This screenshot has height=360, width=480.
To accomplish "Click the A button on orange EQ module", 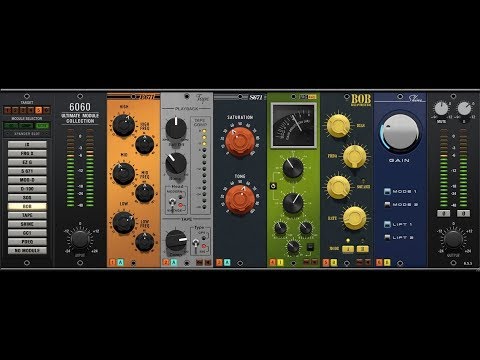I will 120,263.
